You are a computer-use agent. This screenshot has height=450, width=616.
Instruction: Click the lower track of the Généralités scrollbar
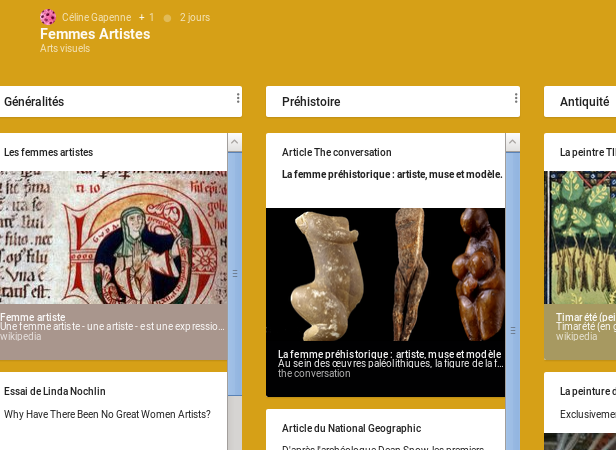point(235,423)
